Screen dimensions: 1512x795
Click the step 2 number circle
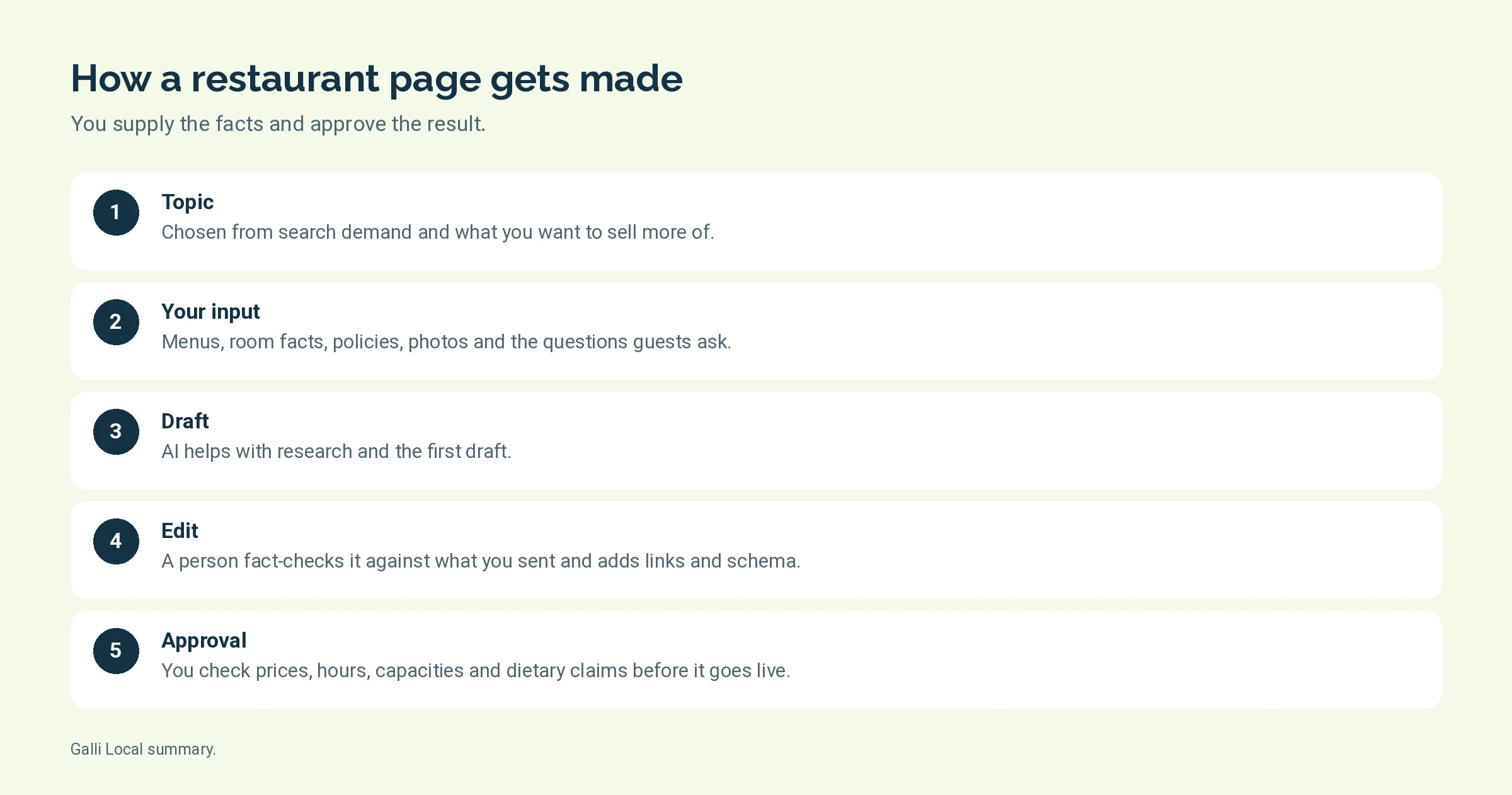tap(116, 322)
